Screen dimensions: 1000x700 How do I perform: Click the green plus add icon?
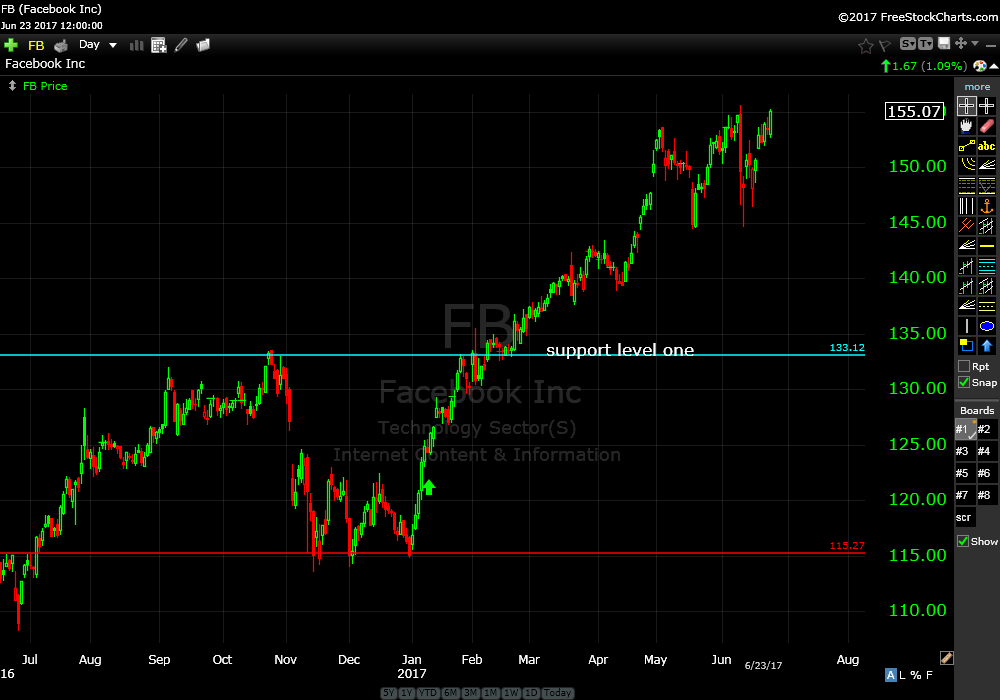click(11, 45)
